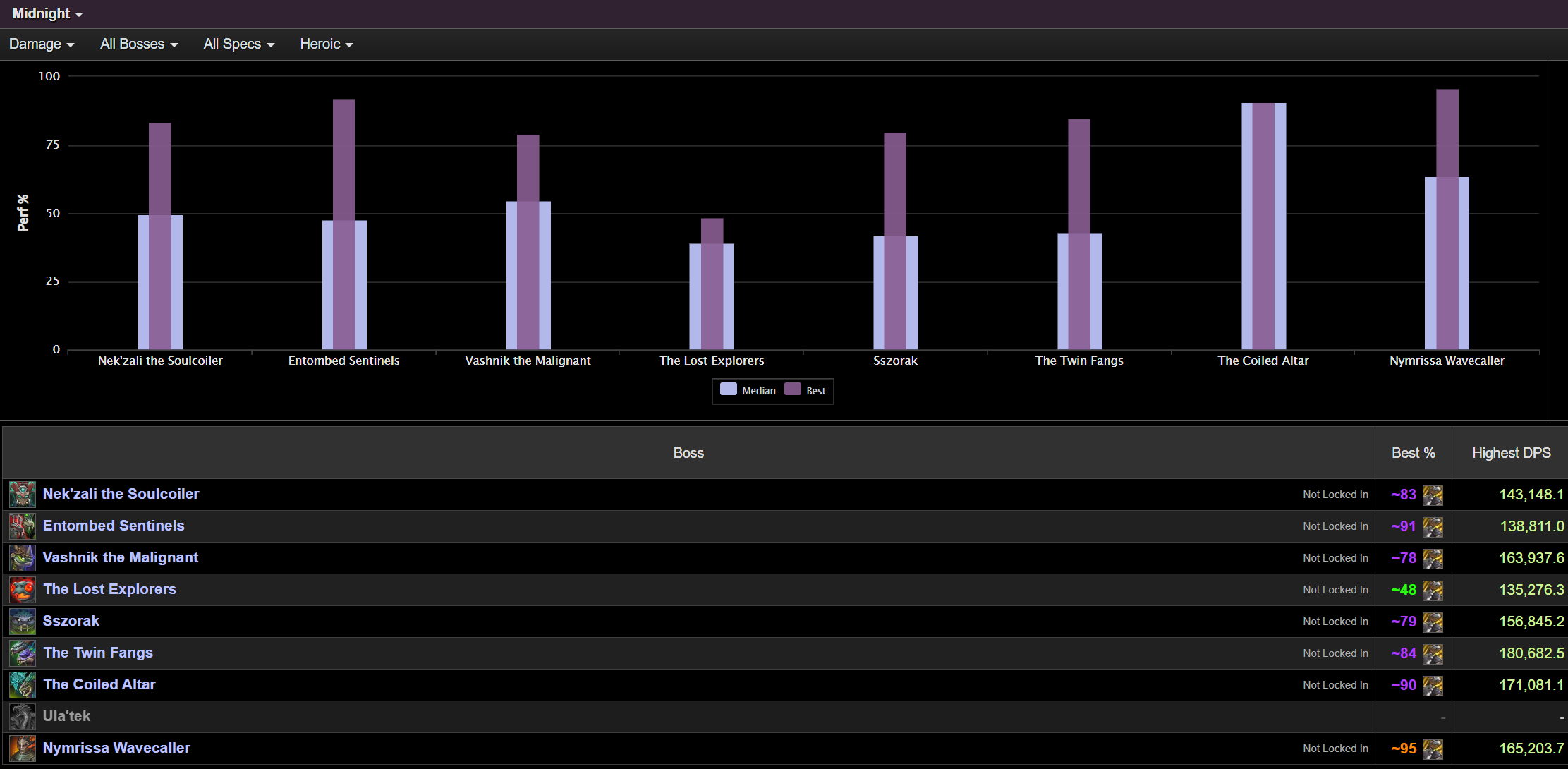This screenshot has width=1568, height=769.
Task: Click the Nek'zali the Soulcoiler boss portrait icon
Action: (x=23, y=495)
